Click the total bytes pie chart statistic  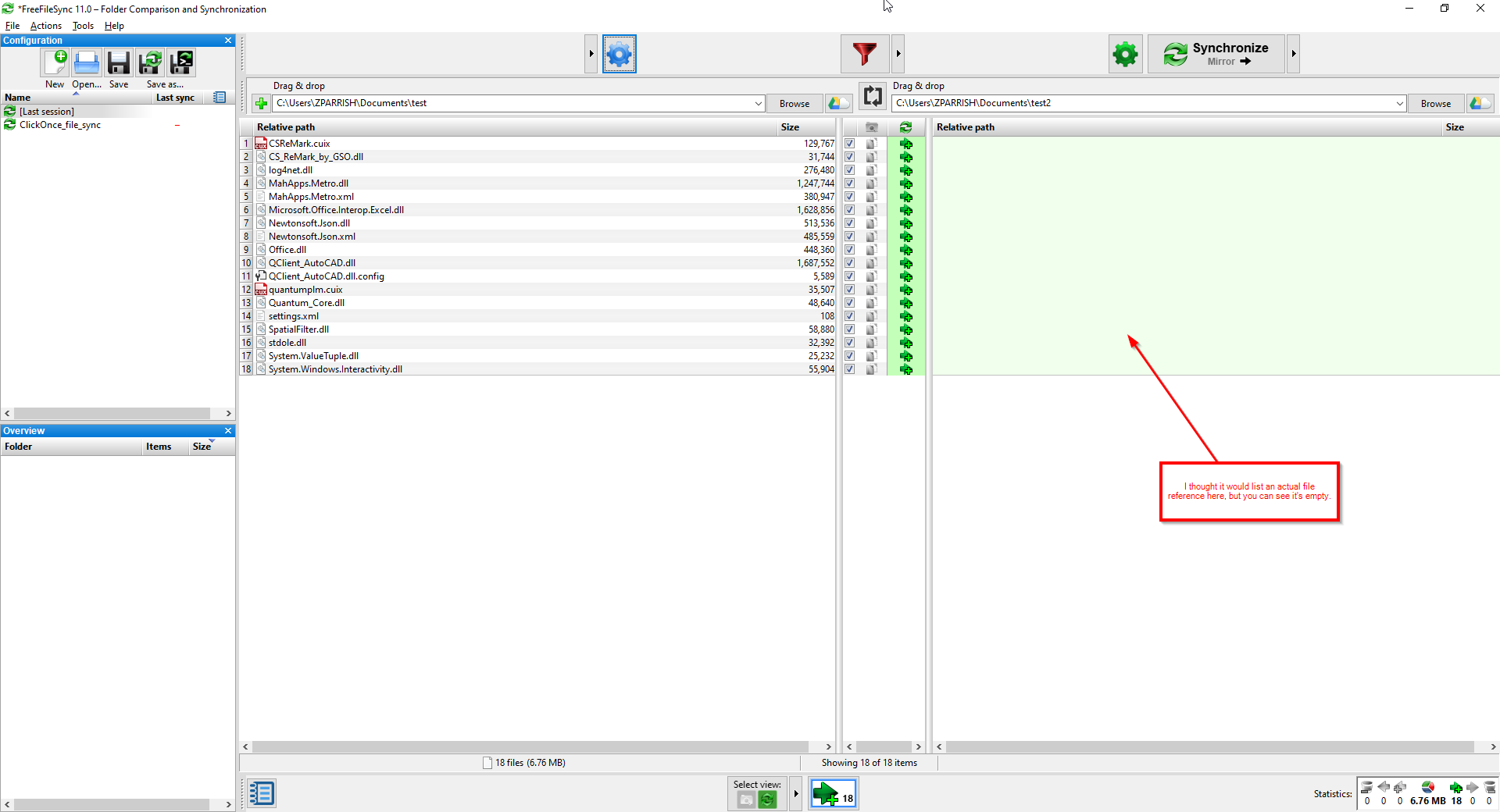click(1427, 787)
